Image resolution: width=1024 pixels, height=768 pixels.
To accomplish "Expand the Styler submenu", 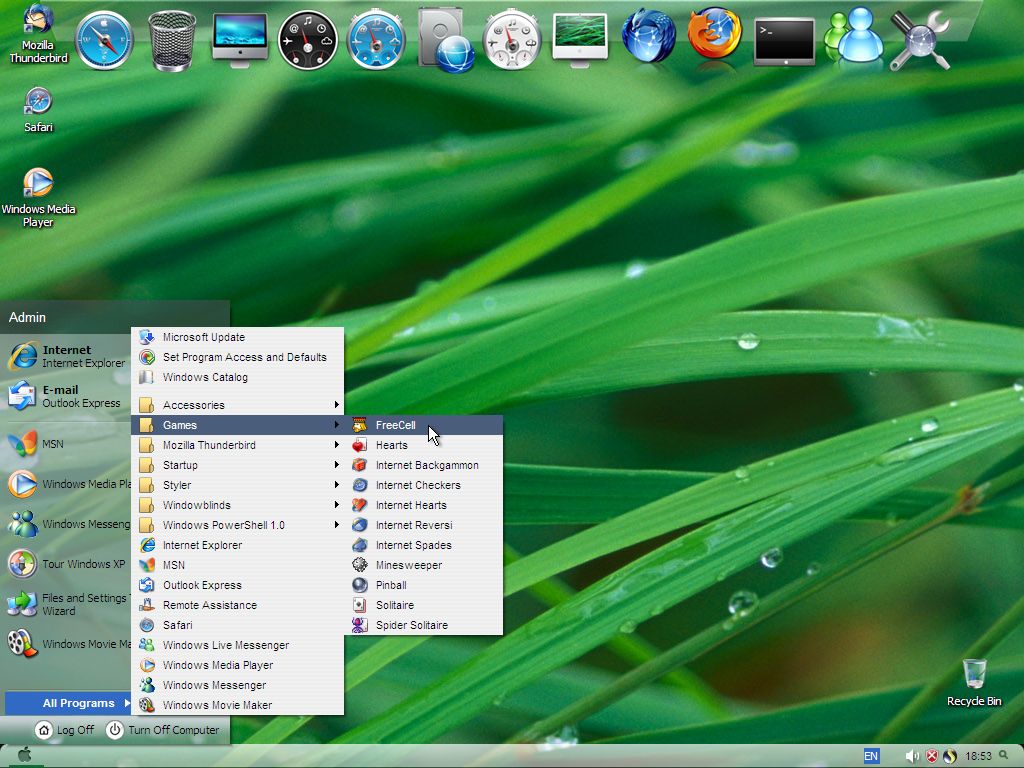I will coord(238,485).
